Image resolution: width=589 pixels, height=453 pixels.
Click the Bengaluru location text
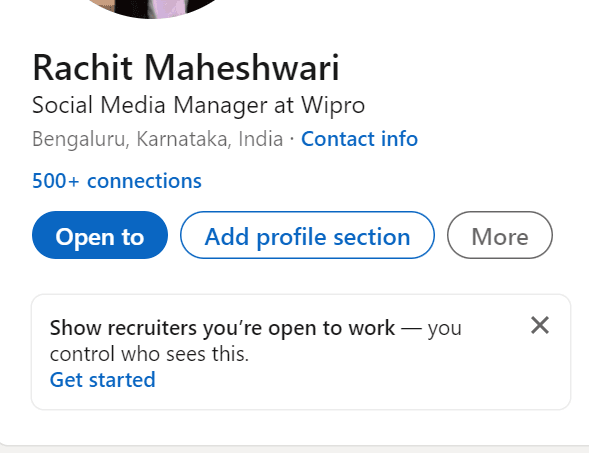[x=81, y=139]
